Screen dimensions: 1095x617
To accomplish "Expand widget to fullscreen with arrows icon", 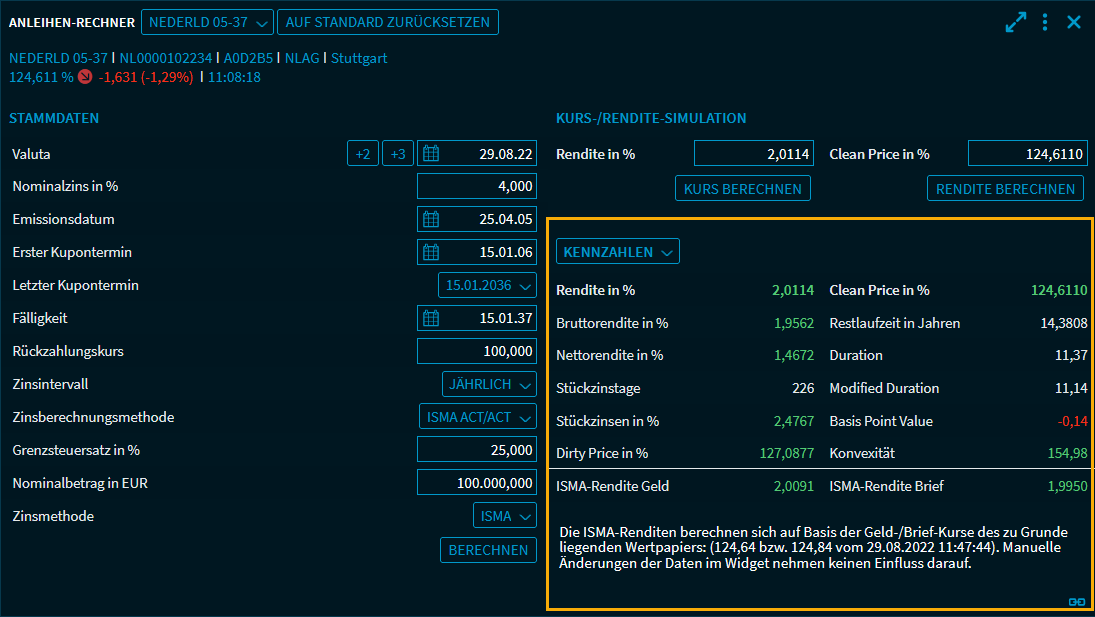I will pos(1016,22).
